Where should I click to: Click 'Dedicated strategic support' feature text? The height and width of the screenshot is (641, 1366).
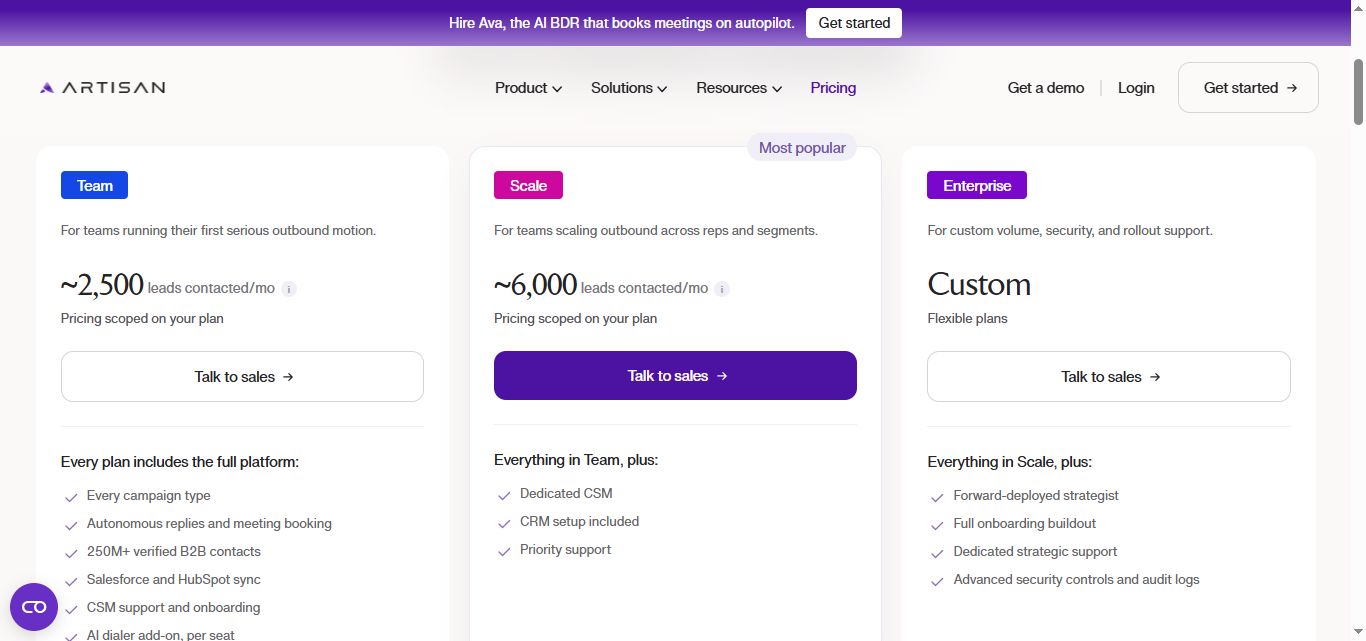(x=1035, y=552)
